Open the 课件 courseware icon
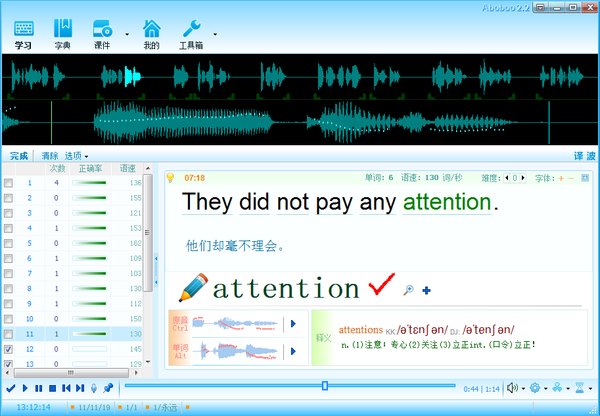This screenshot has height=416, width=600. click(103, 34)
